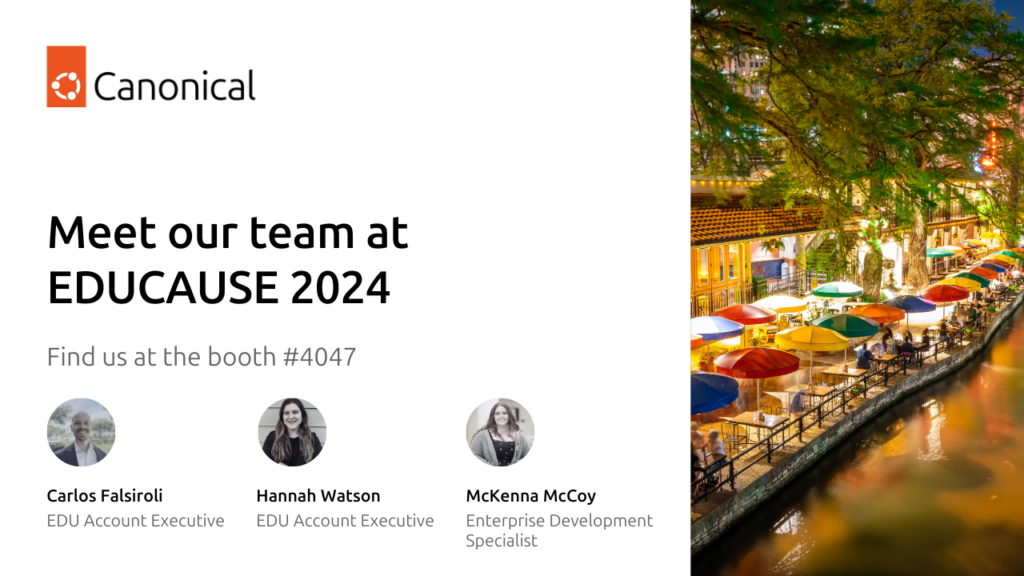Click "Find us at the booth #4047"
The image size is (1024, 576).
[x=201, y=357]
